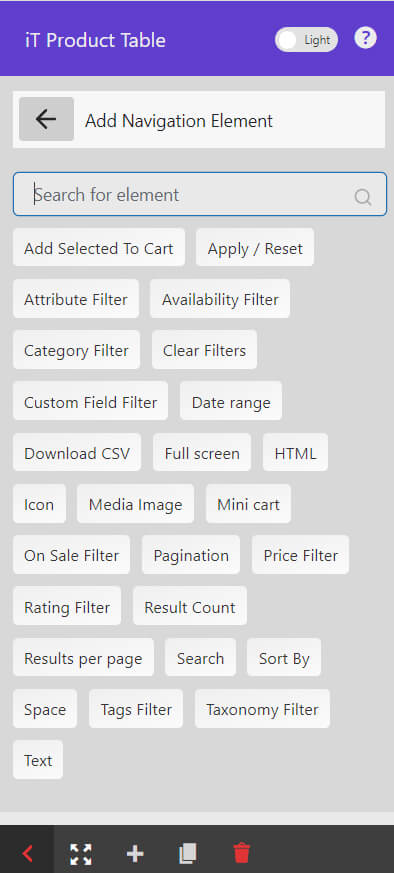
Task: Choose the Taxonomy Filter element
Action: [262, 709]
